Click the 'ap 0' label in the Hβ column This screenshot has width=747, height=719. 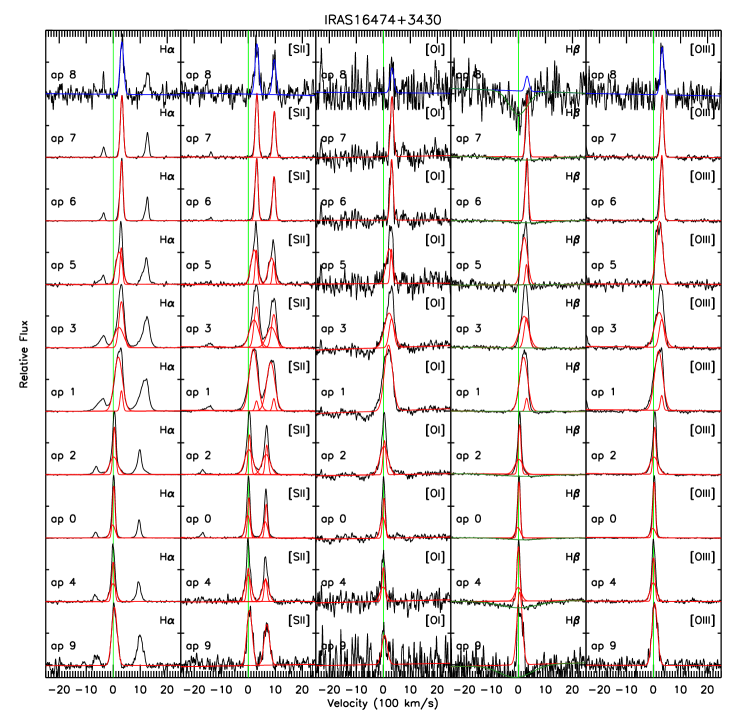point(469,519)
